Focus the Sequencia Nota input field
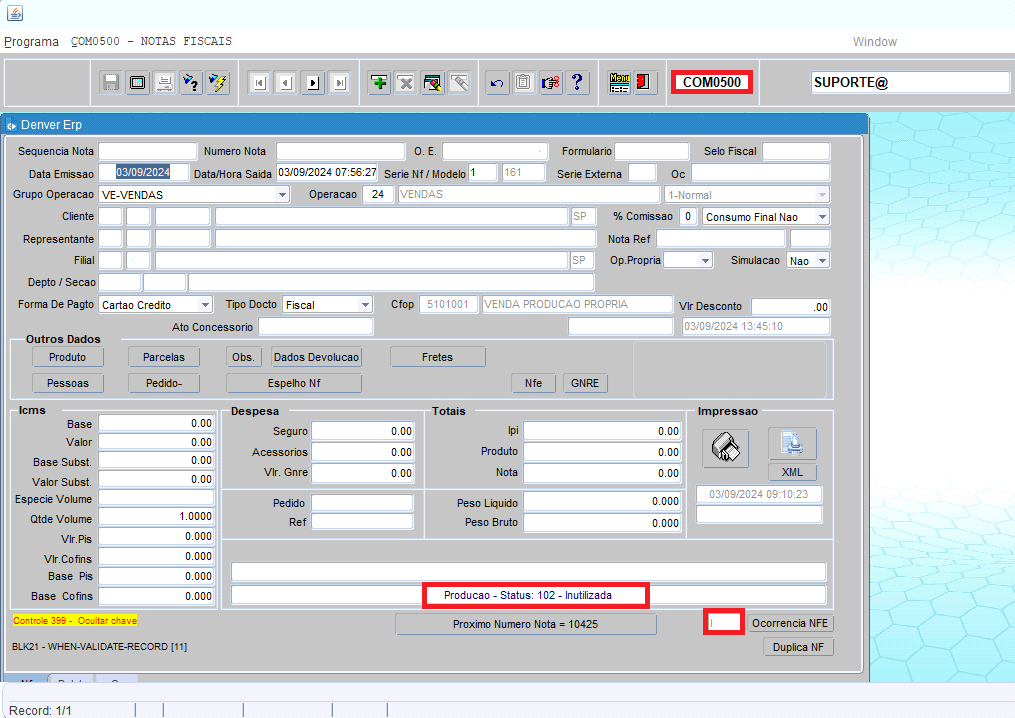 click(x=148, y=151)
